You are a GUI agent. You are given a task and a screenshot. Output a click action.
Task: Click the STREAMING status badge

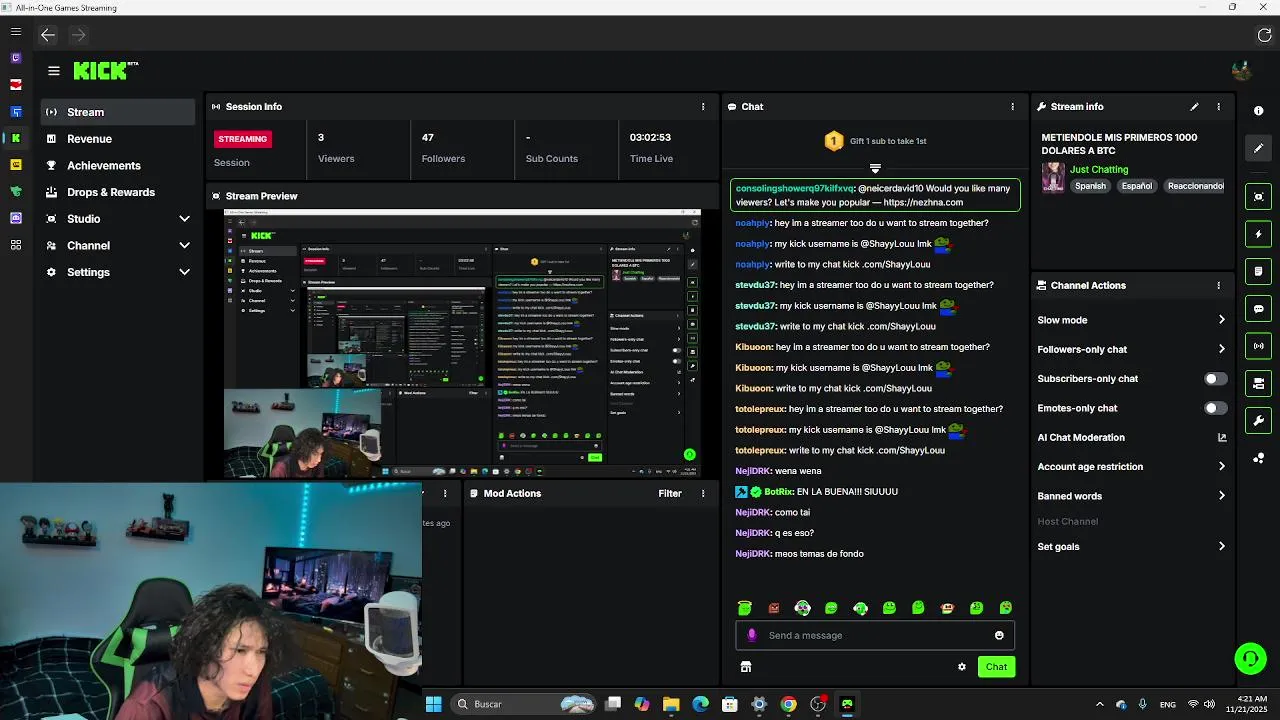point(242,139)
